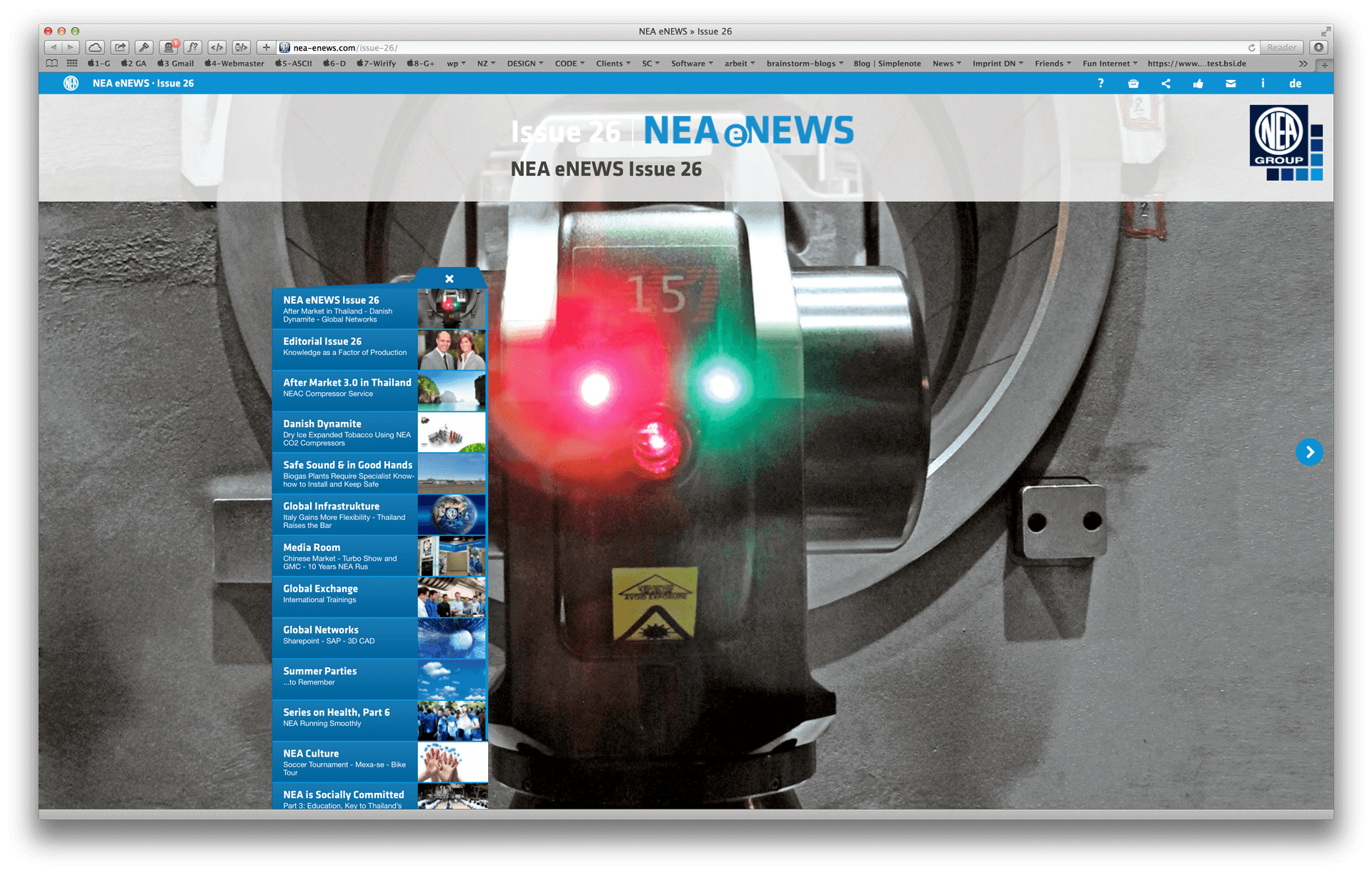Click the Safari share toolbar icon
This screenshot has width=1372, height=873.
click(120, 47)
